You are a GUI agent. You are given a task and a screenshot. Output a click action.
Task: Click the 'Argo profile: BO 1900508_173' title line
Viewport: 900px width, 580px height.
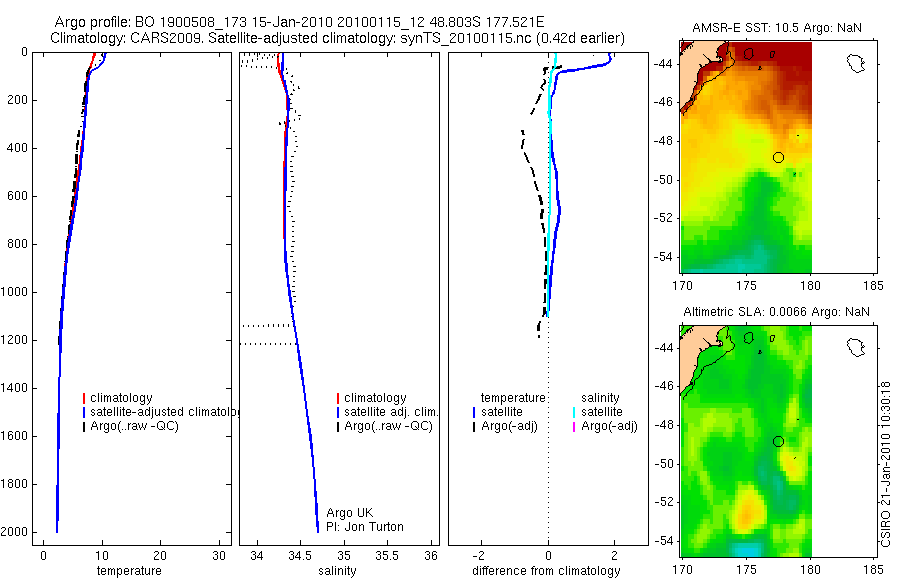299,22
